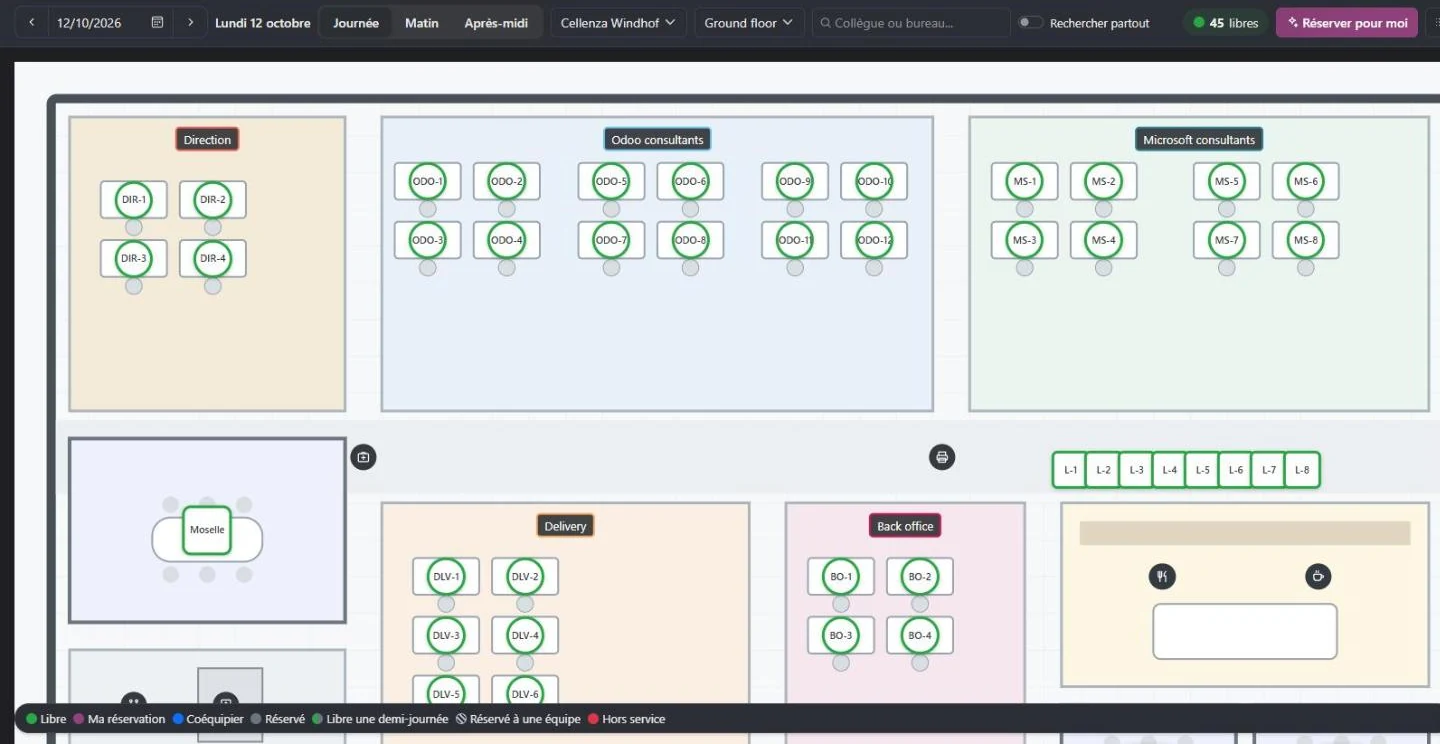Click the restaurant cutlery icon
This screenshot has width=1440, height=744.
click(x=1162, y=576)
